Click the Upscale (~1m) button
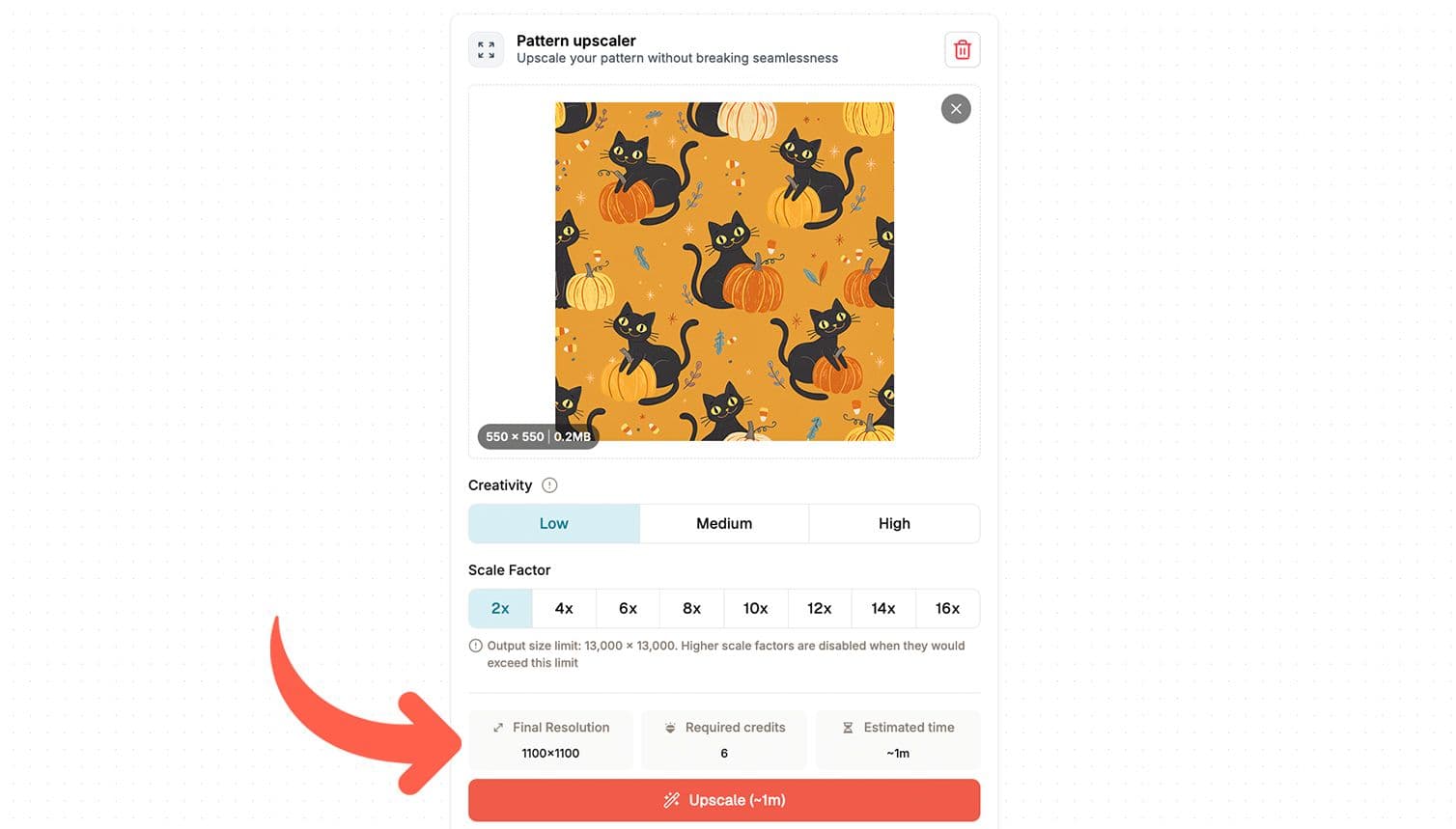 pos(724,800)
